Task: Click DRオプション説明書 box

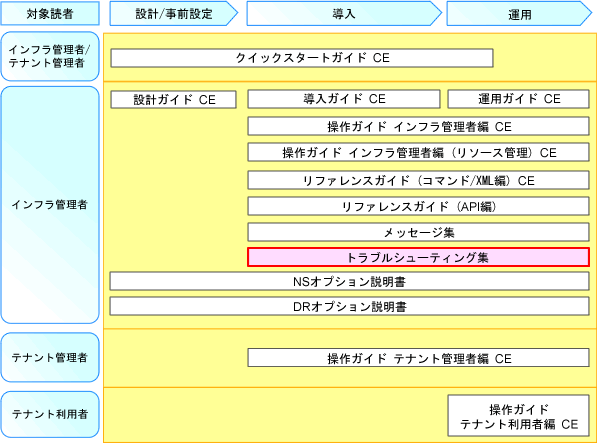Action: click(x=350, y=306)
